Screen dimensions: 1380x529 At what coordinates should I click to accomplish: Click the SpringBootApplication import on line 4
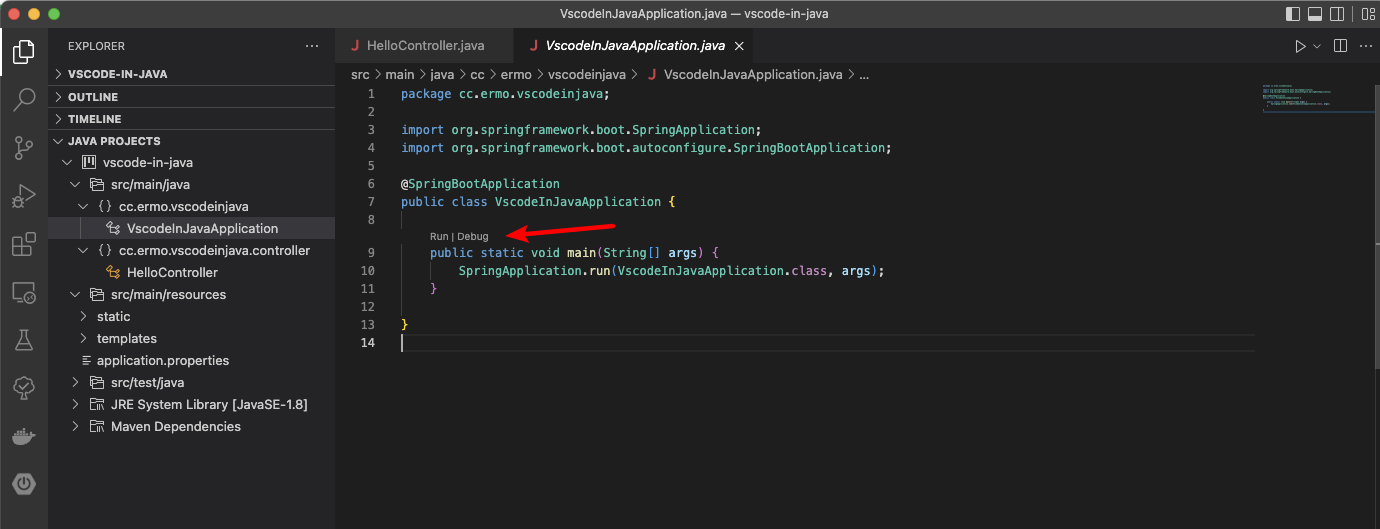click(x=646, y=148)
